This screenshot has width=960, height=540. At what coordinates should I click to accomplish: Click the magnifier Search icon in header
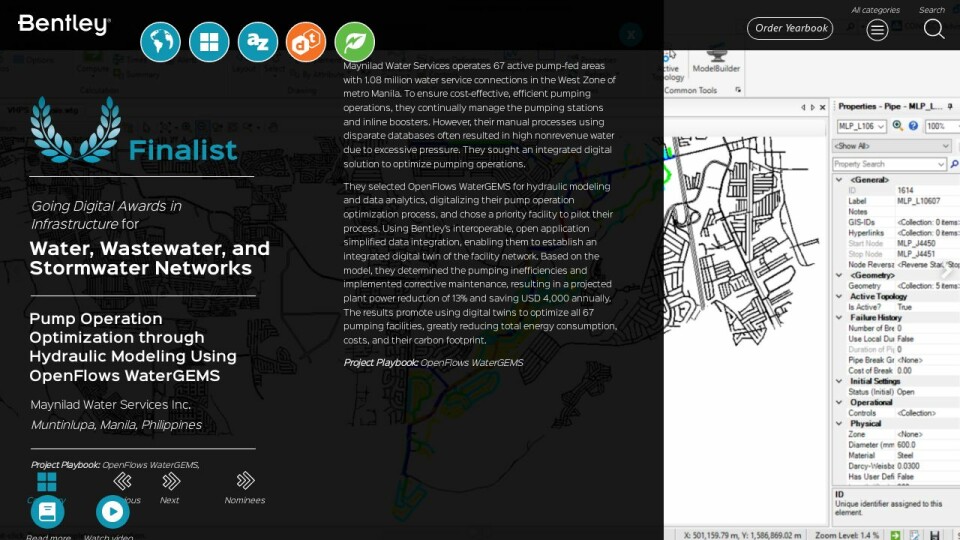pos(934,28)
